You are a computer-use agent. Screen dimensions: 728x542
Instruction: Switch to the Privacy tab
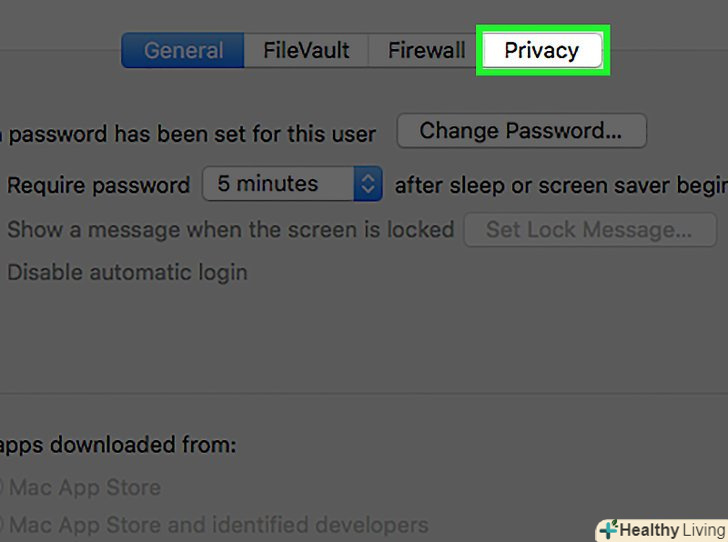[x=541, y=50]
